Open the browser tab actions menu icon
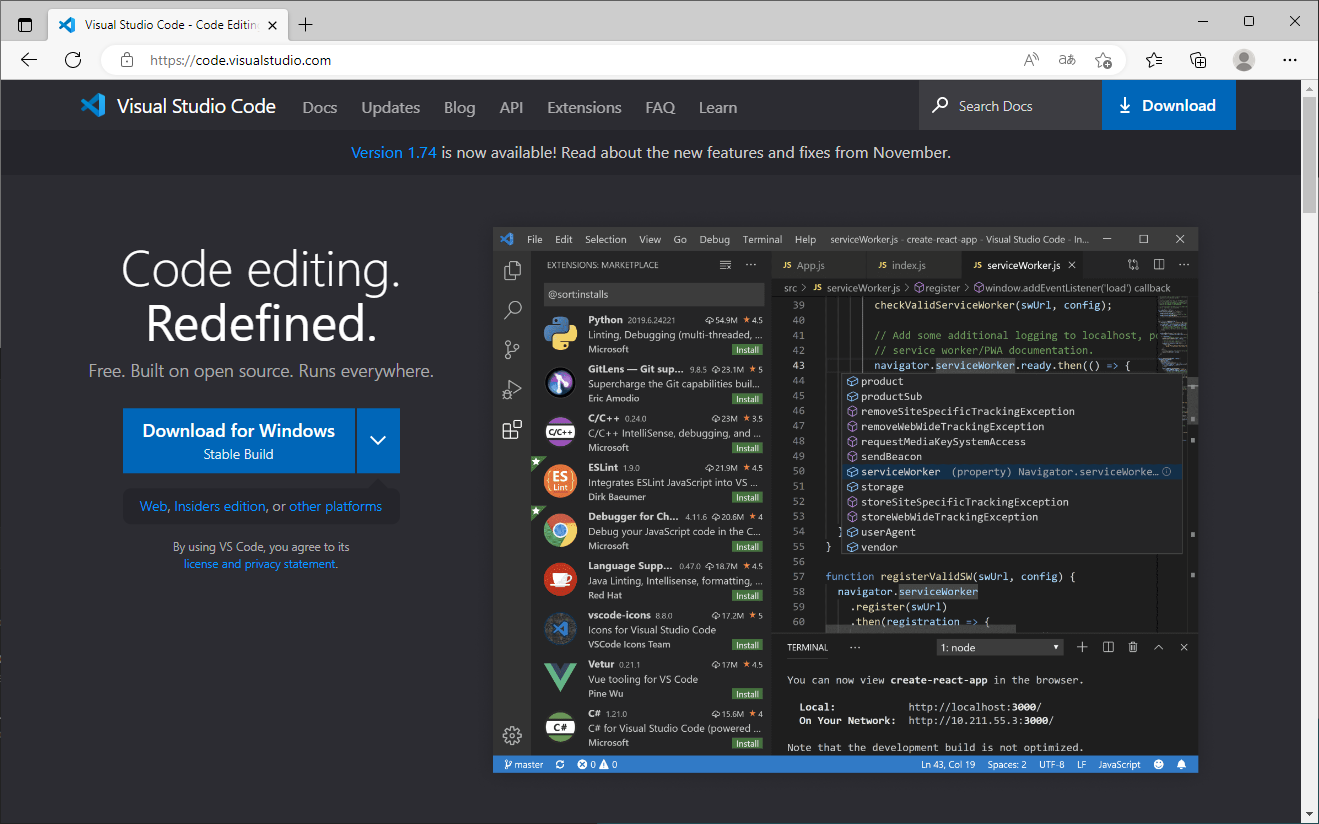Viewport: 1319px width, 824px height. tap(25, 24)
